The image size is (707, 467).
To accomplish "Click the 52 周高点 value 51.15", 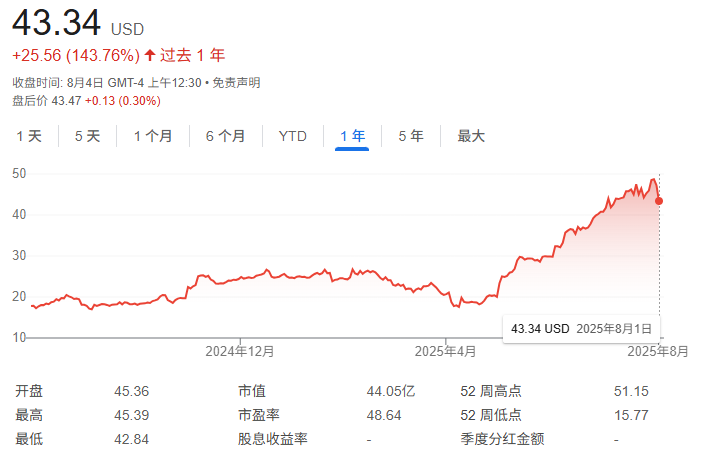I will pos(630,391).
